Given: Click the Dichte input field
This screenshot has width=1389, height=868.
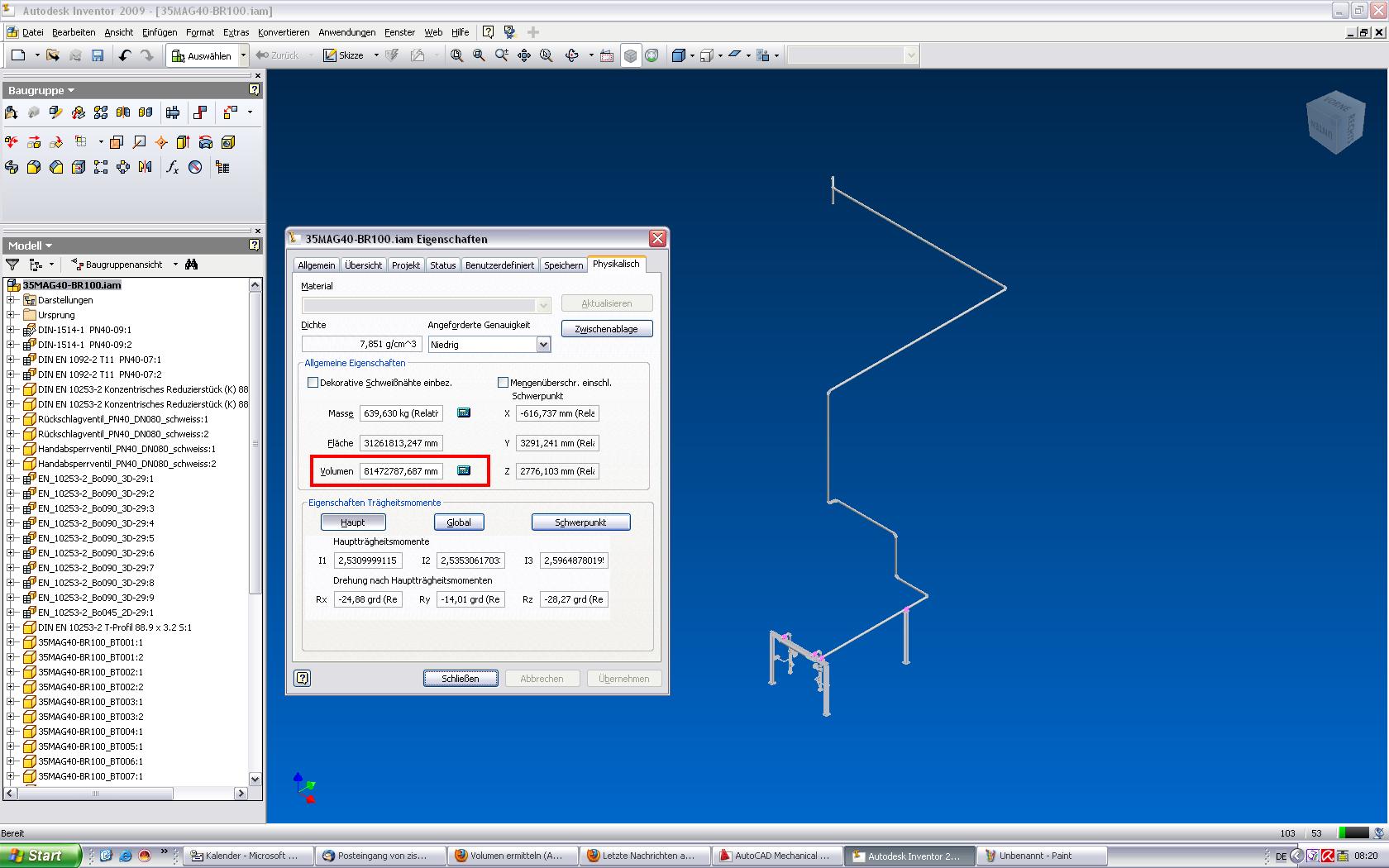Looking at the screenshot, I should pos(362,345).
